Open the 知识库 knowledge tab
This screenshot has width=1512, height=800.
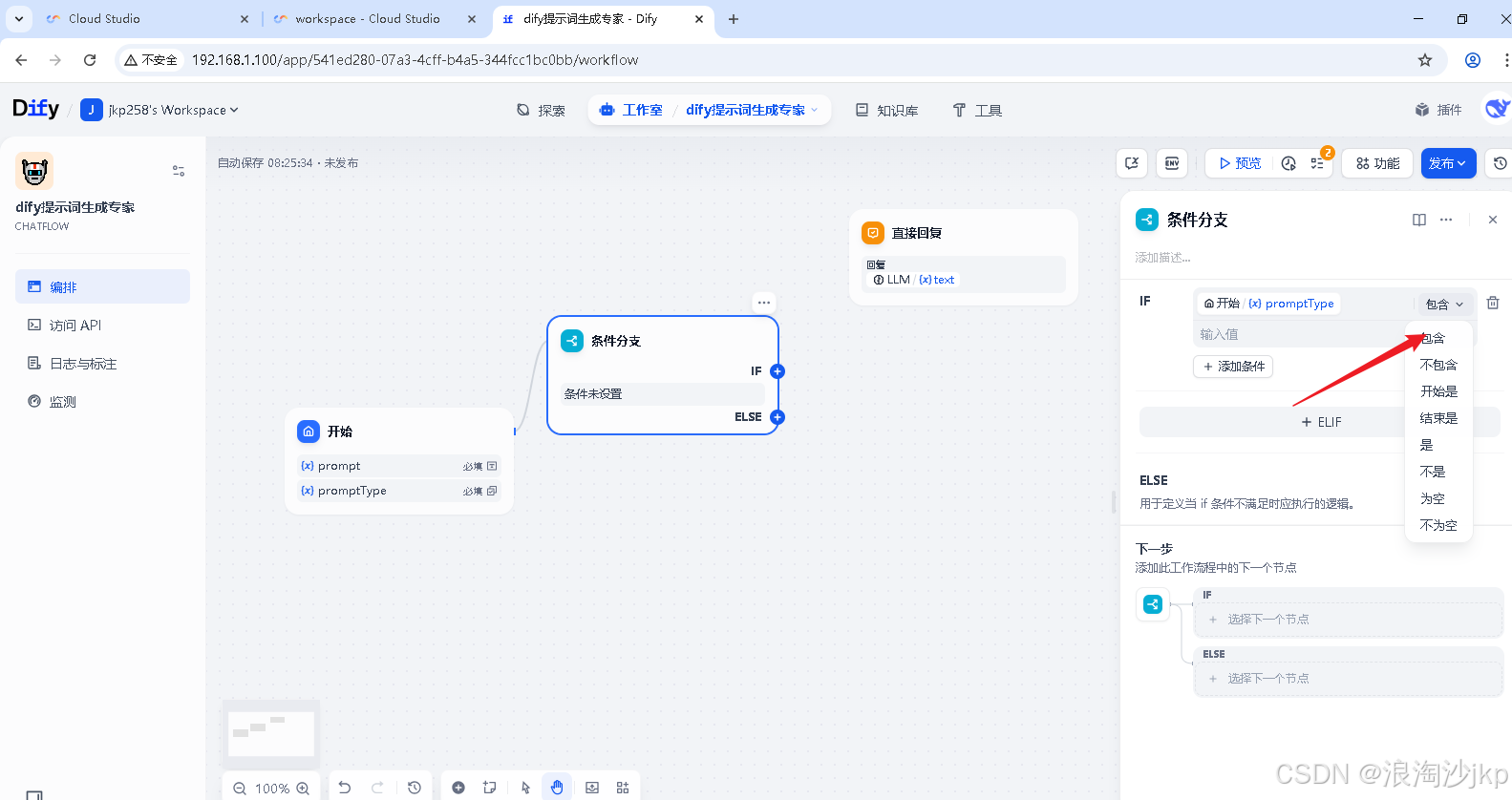887,110
